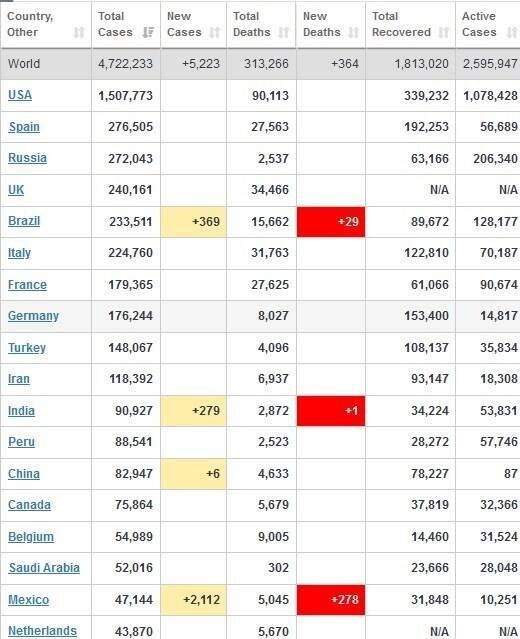Image resolution: width=520 pixels, height=639 pixels.
Task: Click the Total Recovered header text
Action: pyautogui.click(x=401, y=24)
